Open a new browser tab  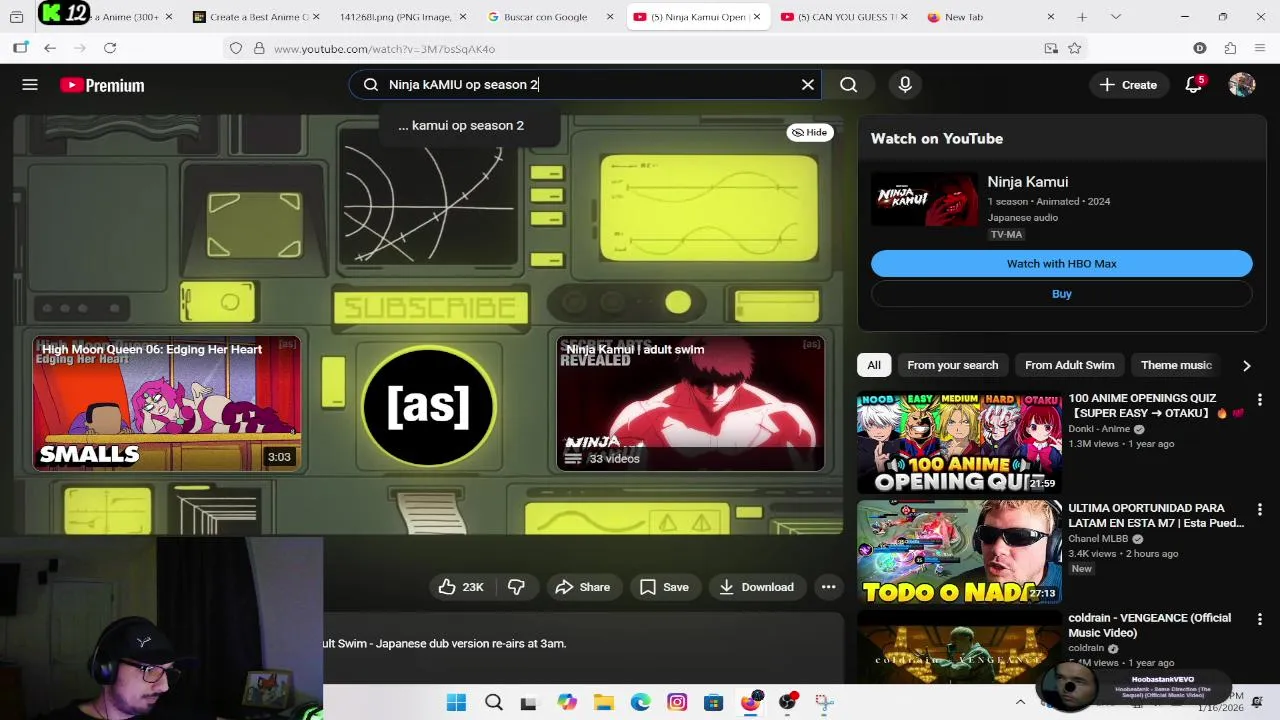tap(1082, 17)
